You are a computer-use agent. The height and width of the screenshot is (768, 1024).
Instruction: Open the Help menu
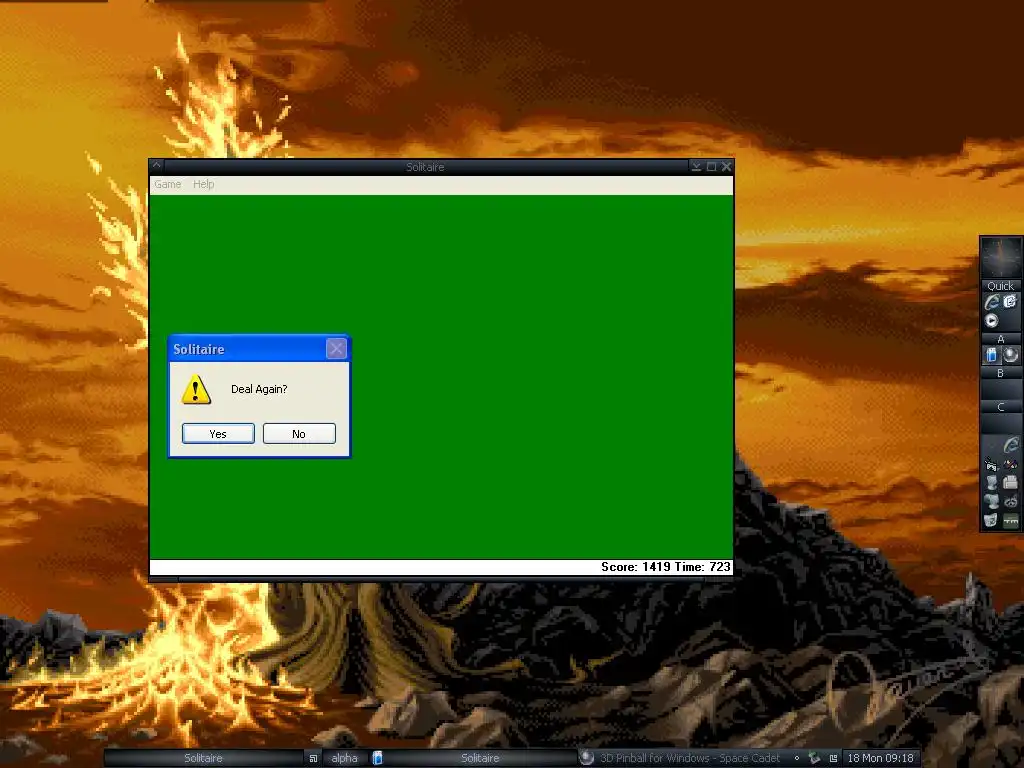[x=204, y=184]
